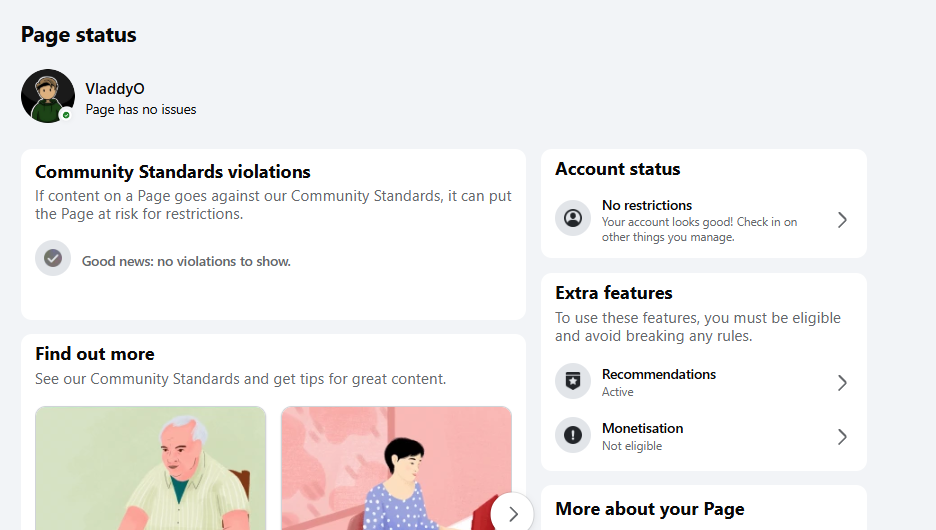Click the grey checkmark icon beside no violations
The height and width of the screenshot is (530, 936).
click(x=53, y=258)
